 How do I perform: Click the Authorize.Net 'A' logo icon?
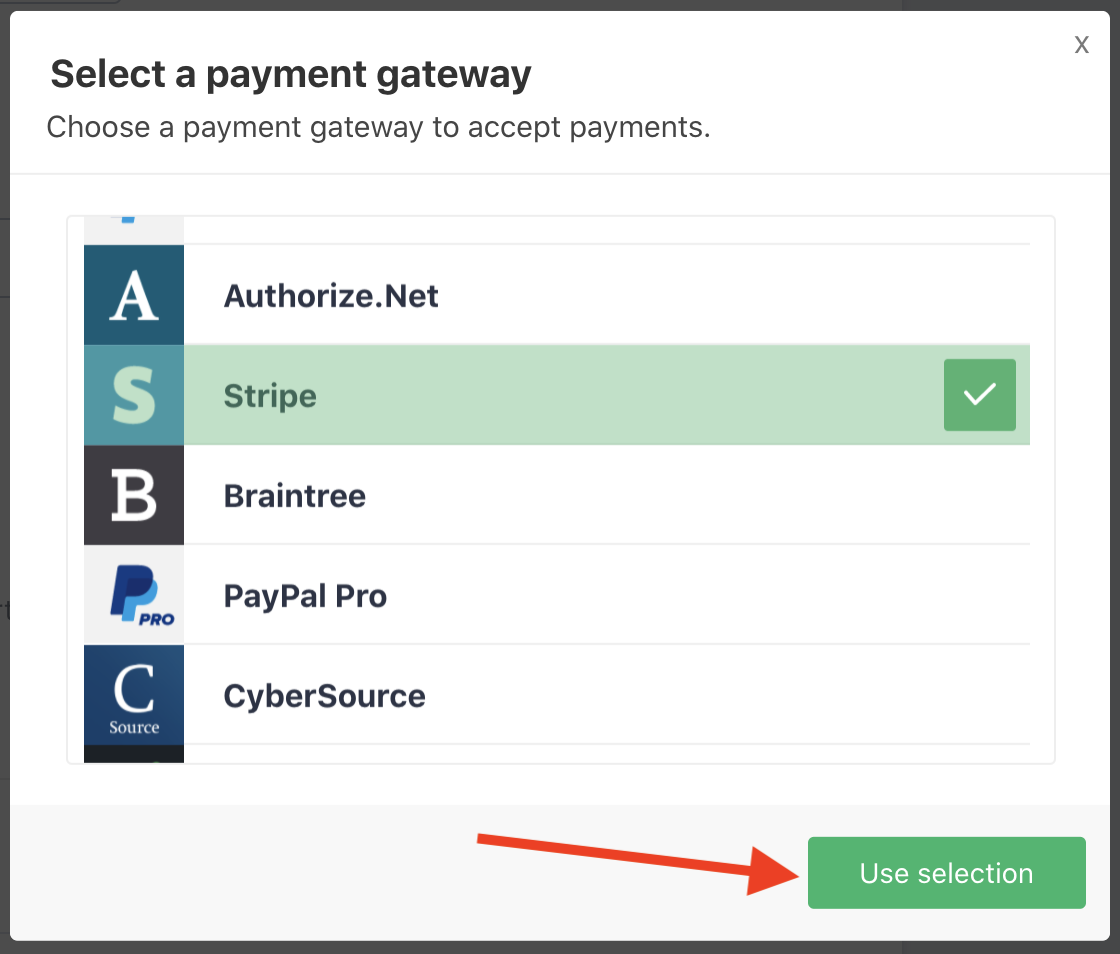134,296
